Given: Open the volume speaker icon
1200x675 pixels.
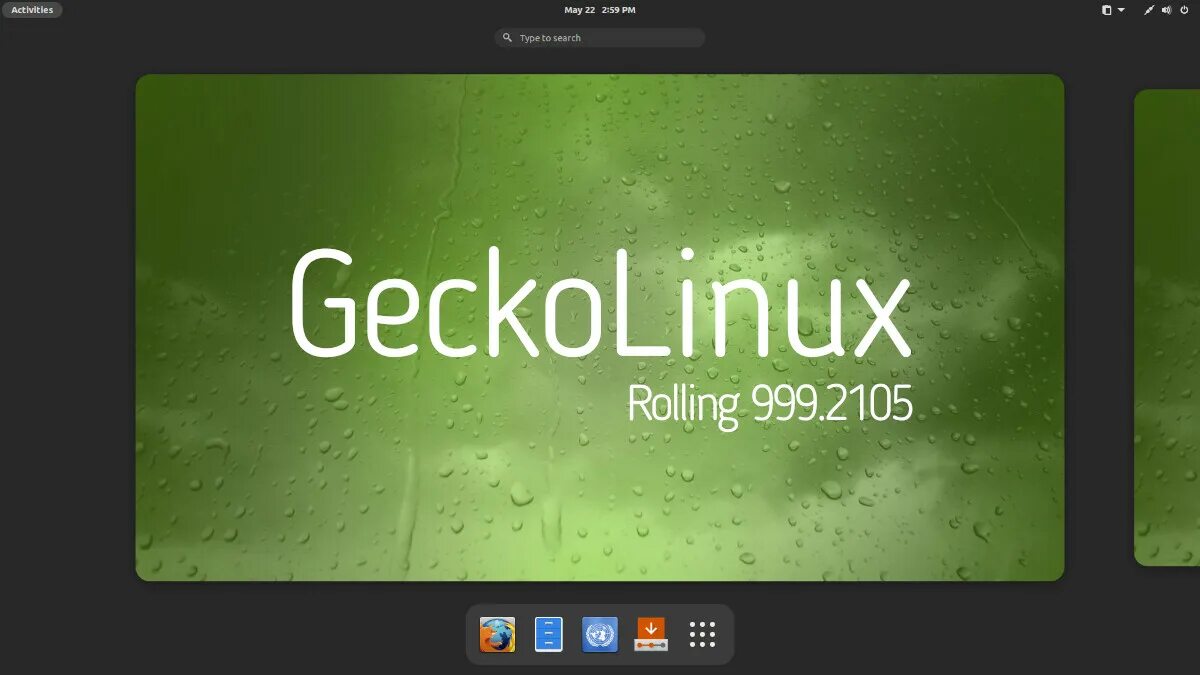Looking at the screenshot, I should (1167, 10).
